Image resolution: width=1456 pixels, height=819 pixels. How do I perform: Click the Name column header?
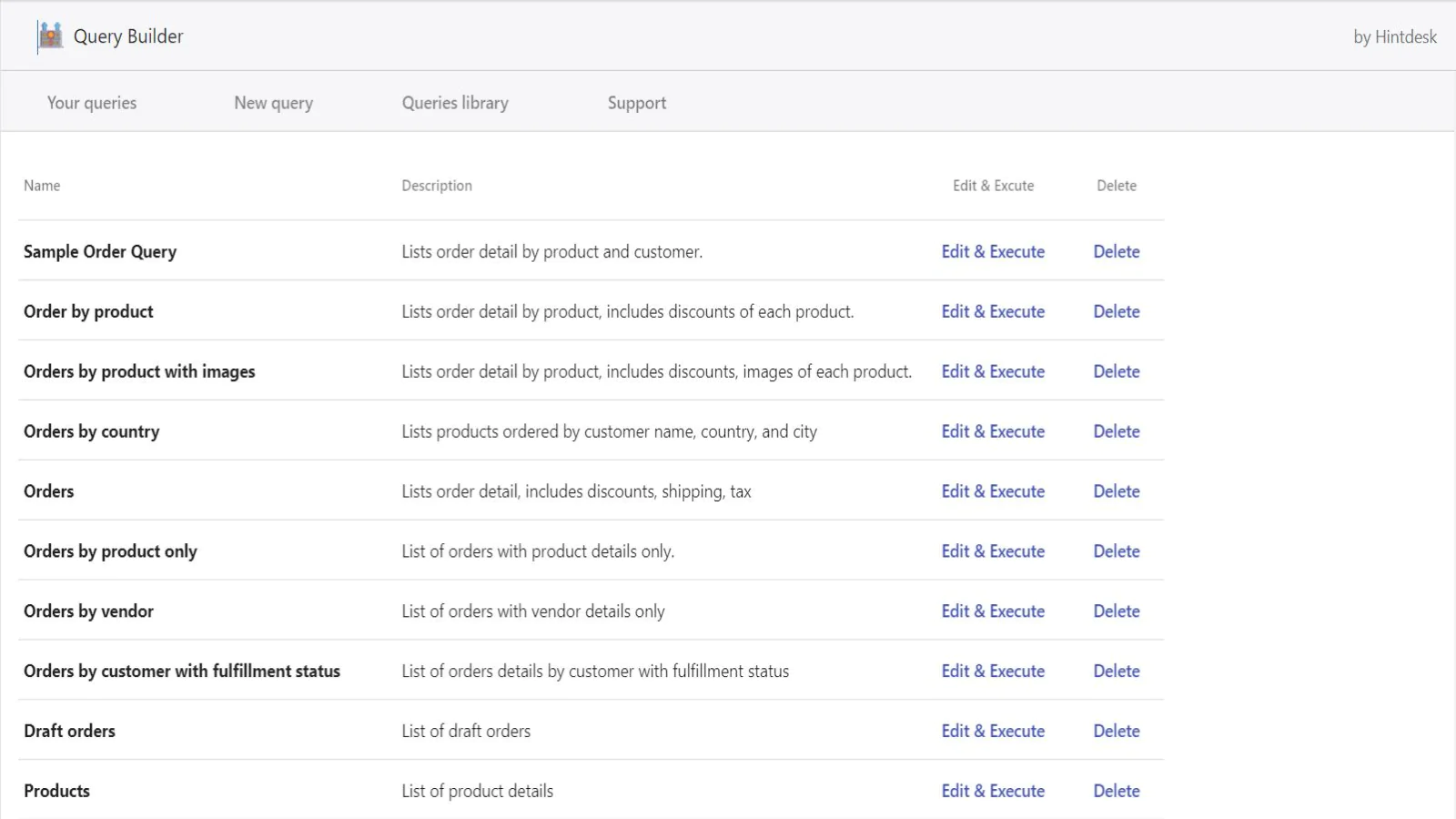(42, 185)
